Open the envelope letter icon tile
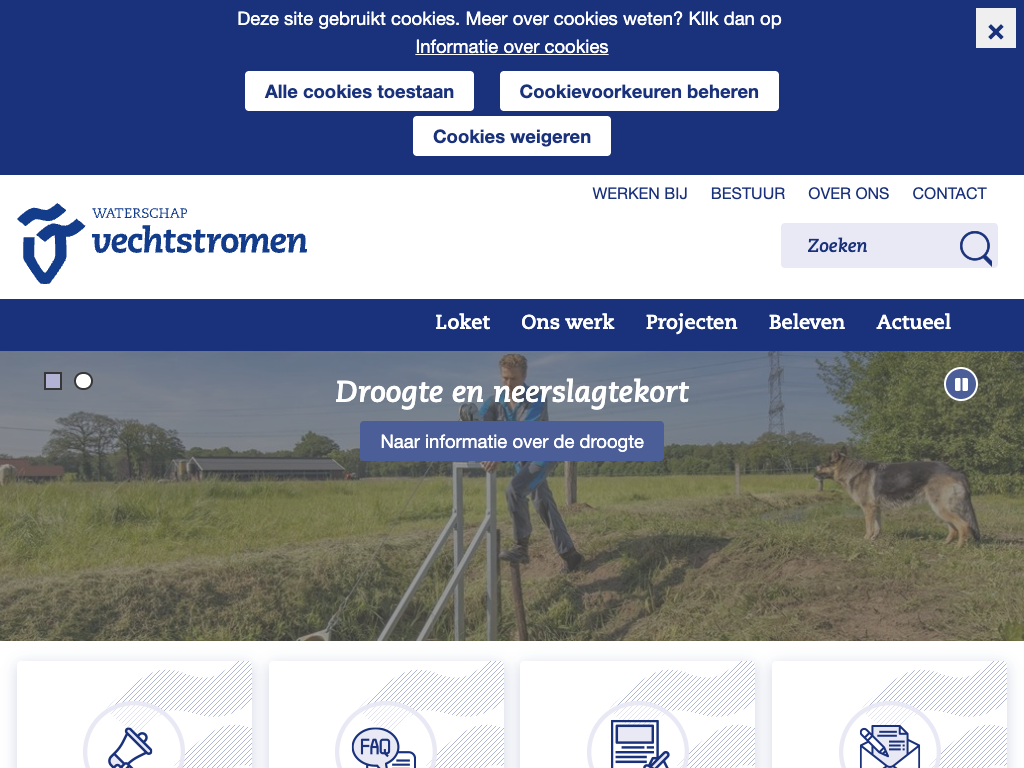 pyautogui.click(x=889, y=714)
